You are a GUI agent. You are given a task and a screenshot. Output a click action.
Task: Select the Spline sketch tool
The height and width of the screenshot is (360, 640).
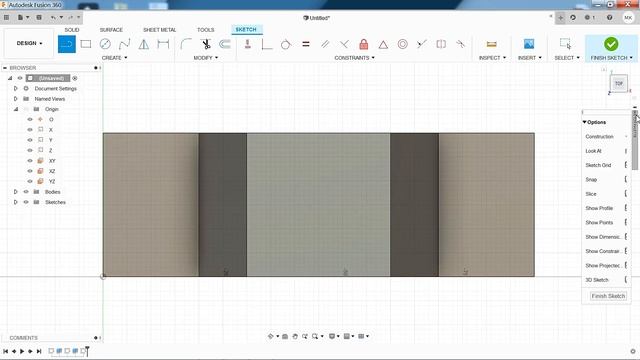coord(124,44)
